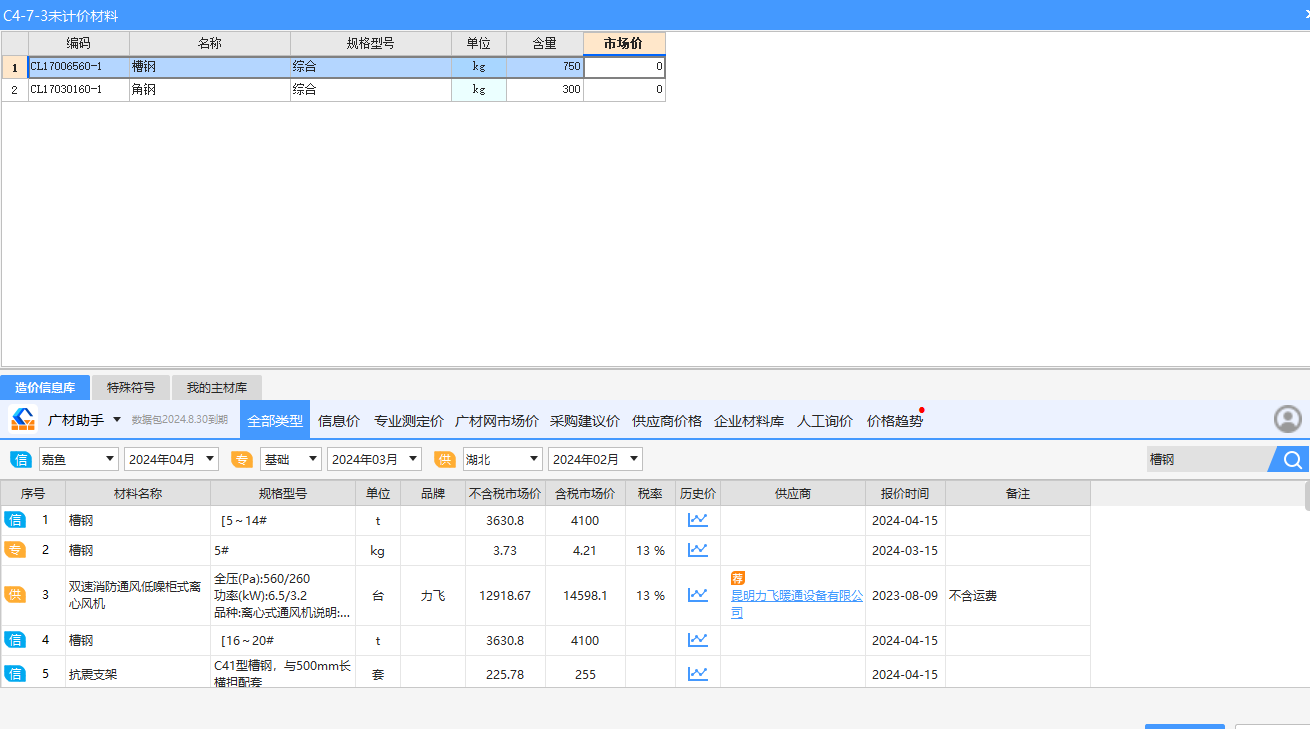Viewport: 1310px width, 729px height.
Task: Open price history chart for row 2 槽钢 5#
Action: [697, 550]
